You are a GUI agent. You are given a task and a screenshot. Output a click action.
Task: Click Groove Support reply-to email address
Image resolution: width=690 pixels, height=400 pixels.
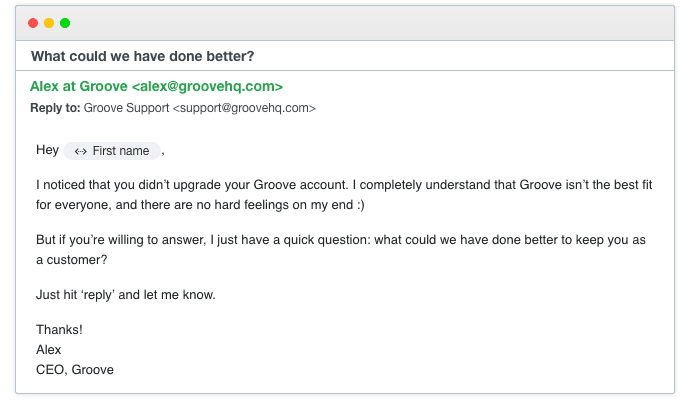click(x=200, y=107)
